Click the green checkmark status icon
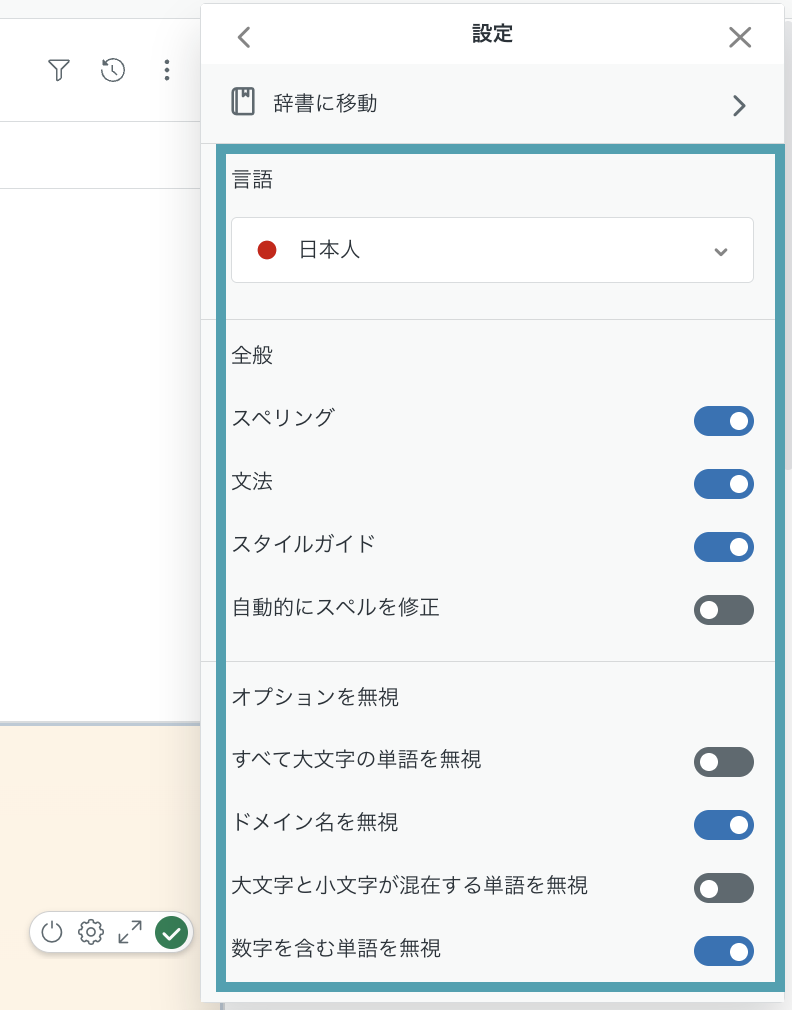The height and width of the screenshot is (1010, 792). pyautogui.click(x=171, y=932)
